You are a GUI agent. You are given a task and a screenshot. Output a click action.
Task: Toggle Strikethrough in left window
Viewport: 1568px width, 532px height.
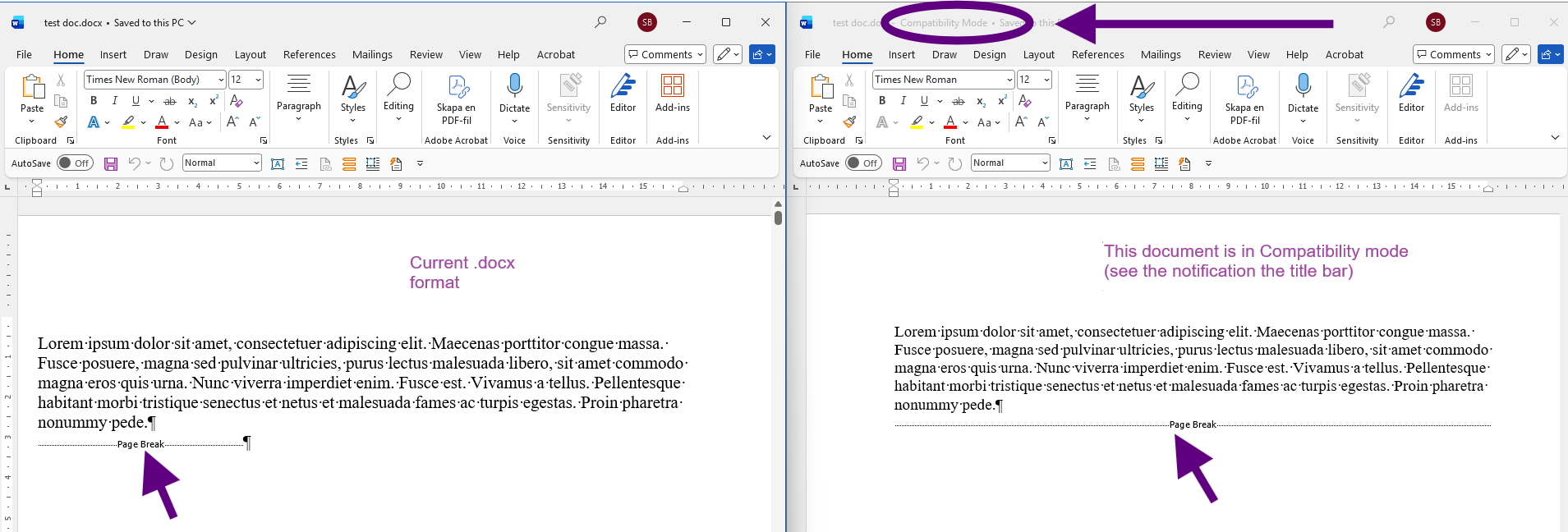[x=170, y=101]
